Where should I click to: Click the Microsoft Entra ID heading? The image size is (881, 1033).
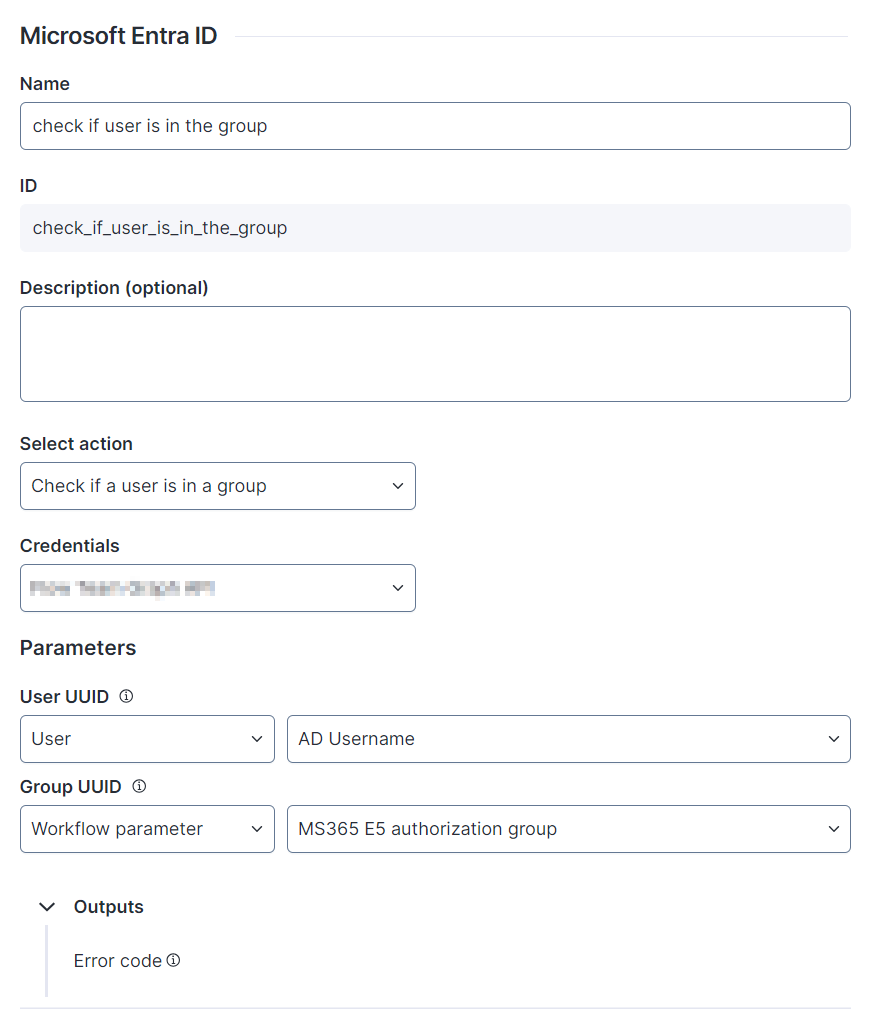click(118, 36)
